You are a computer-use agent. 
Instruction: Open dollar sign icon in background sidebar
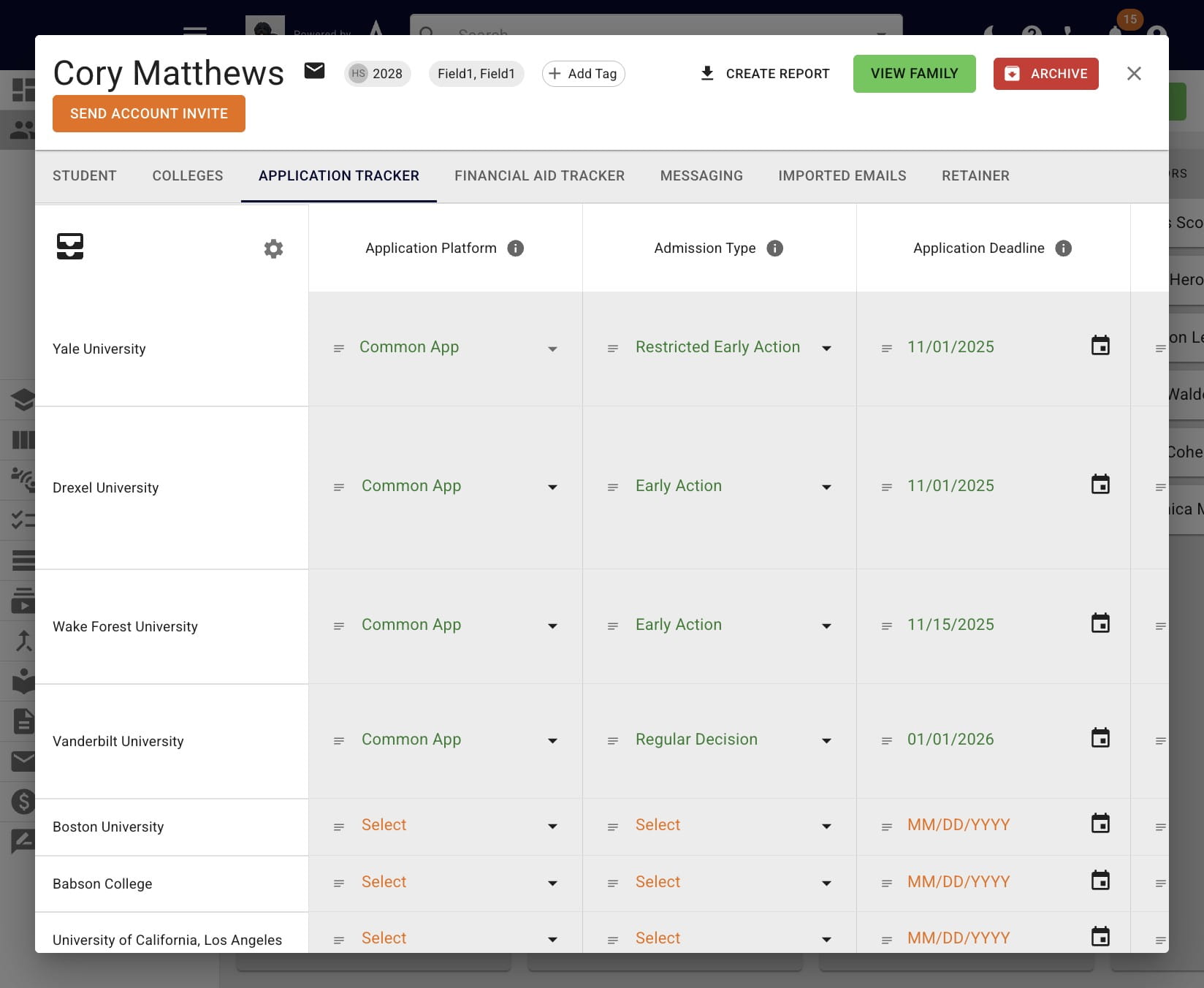pyautogui.click(x=23, y=802)
